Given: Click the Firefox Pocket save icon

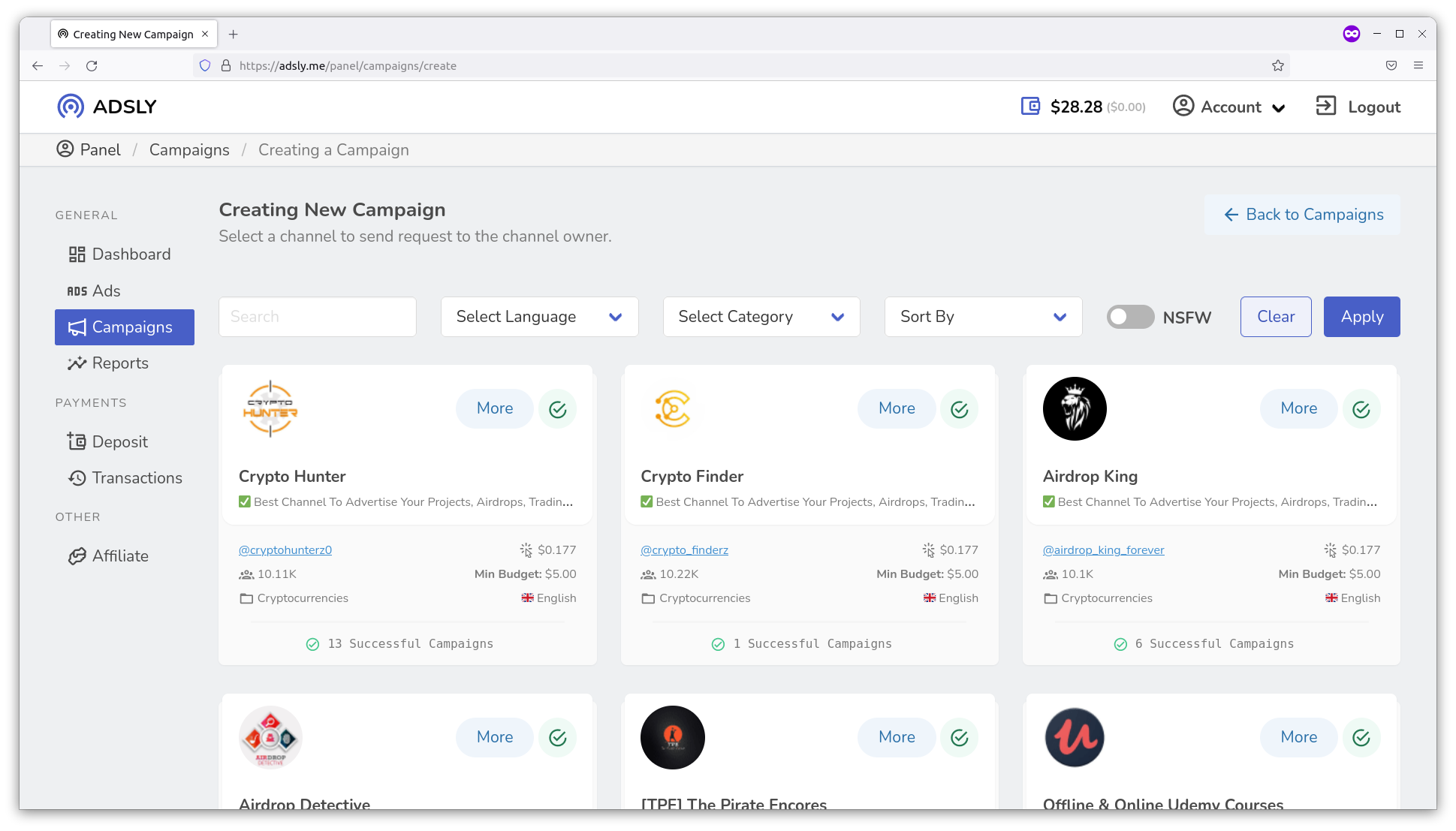Looking at the screenshot, I should point(1391,66).
